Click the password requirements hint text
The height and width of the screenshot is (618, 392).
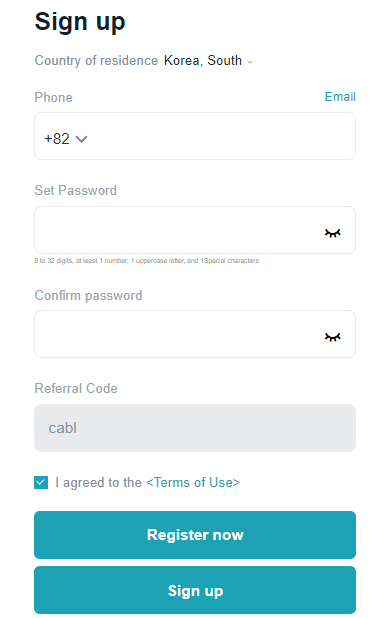(x=147, y=261)
